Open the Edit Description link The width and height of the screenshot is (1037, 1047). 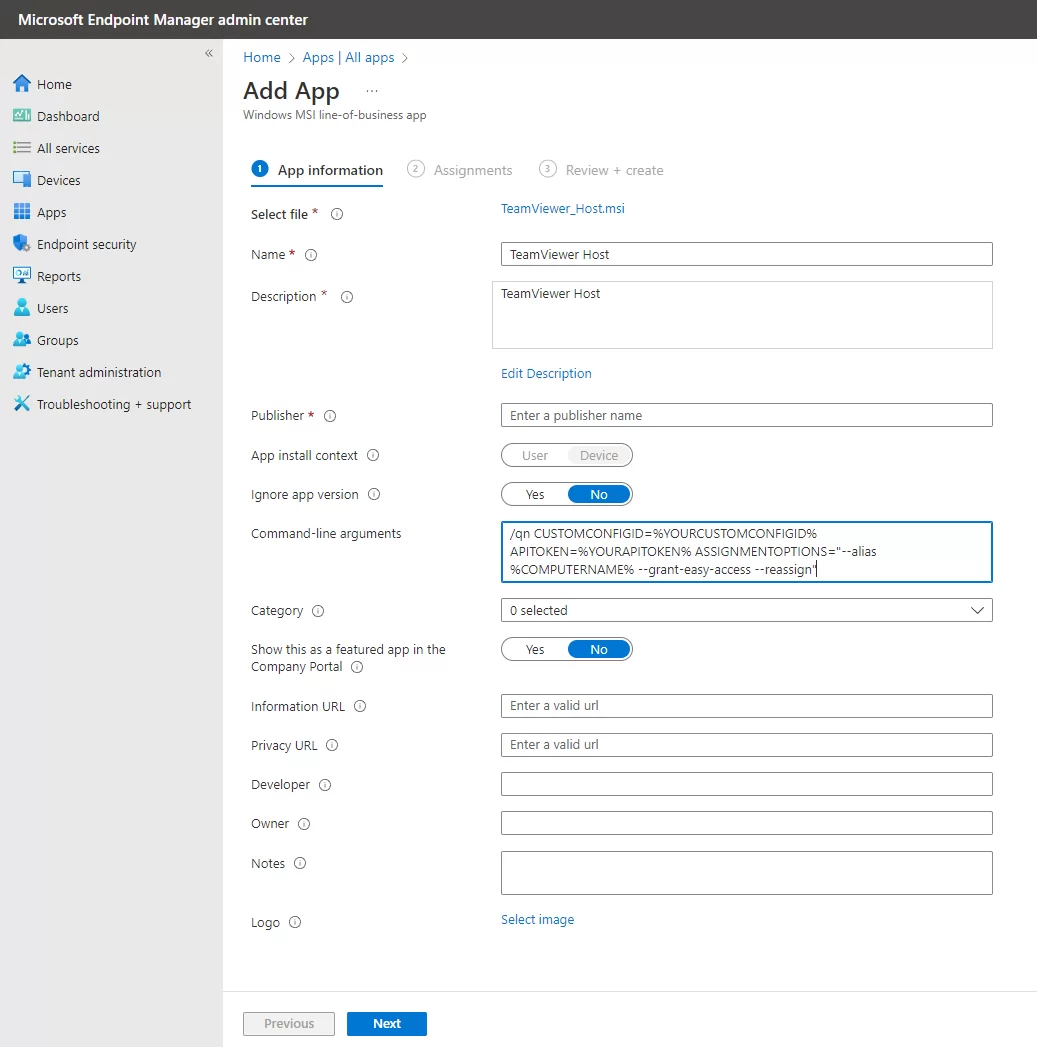pyautogui.click(x=546, y=373)
